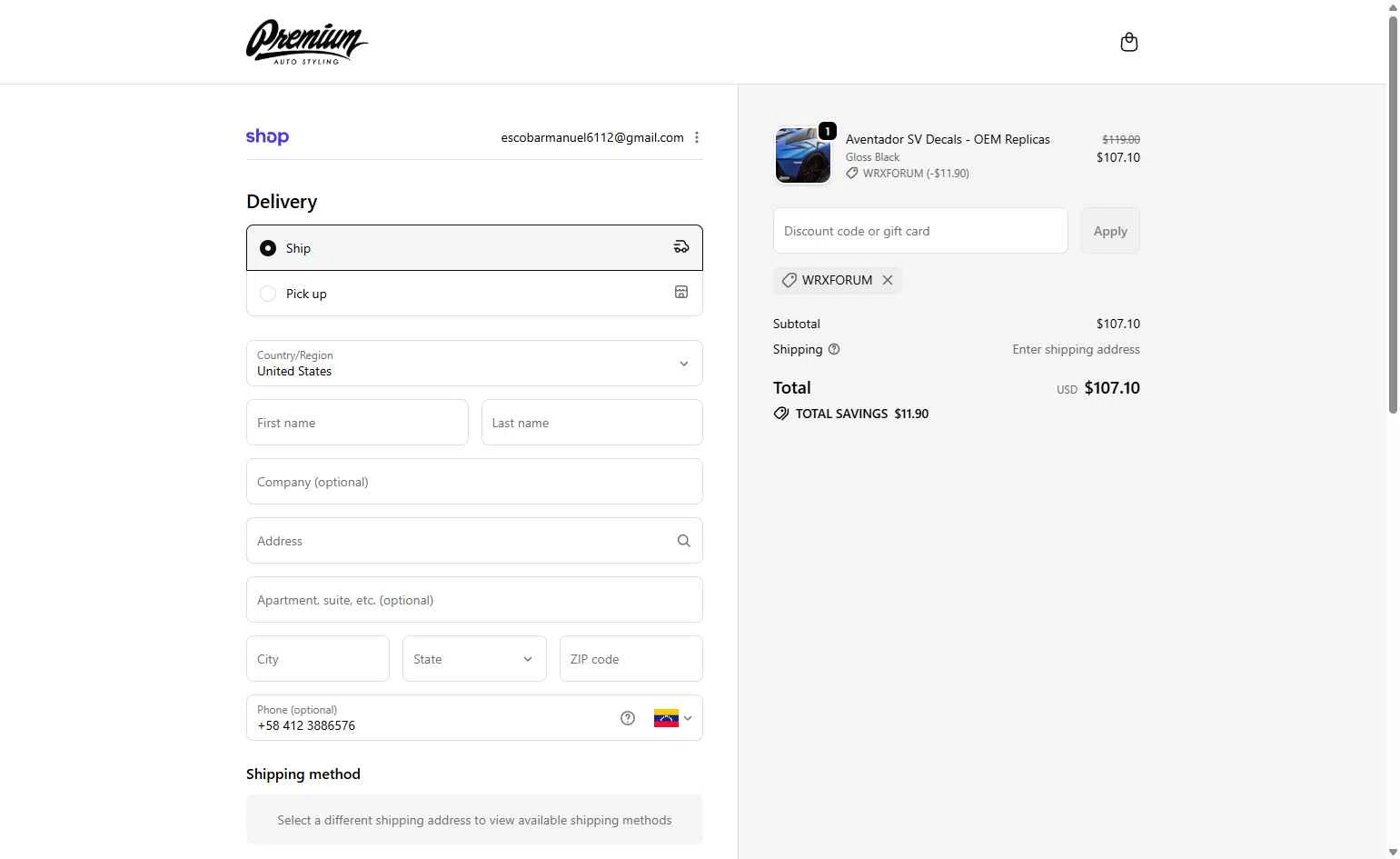
Task: Click the WRXFORUM (-$11.90) line item discount
Action: [x=908, y=173]
